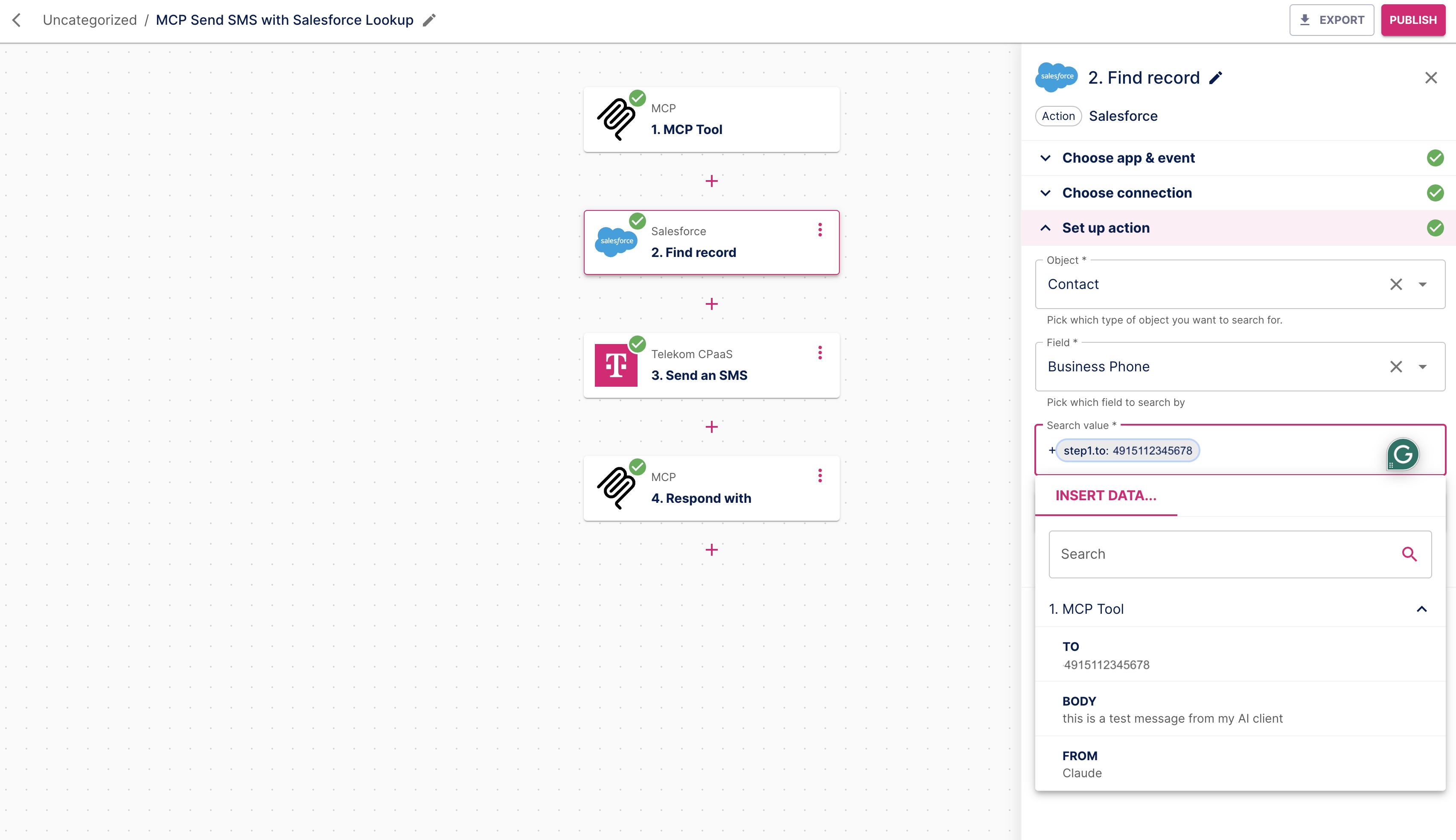Click the plus button between Find record and Send an SMS
1456x840 pixels.
coord(712,303)
